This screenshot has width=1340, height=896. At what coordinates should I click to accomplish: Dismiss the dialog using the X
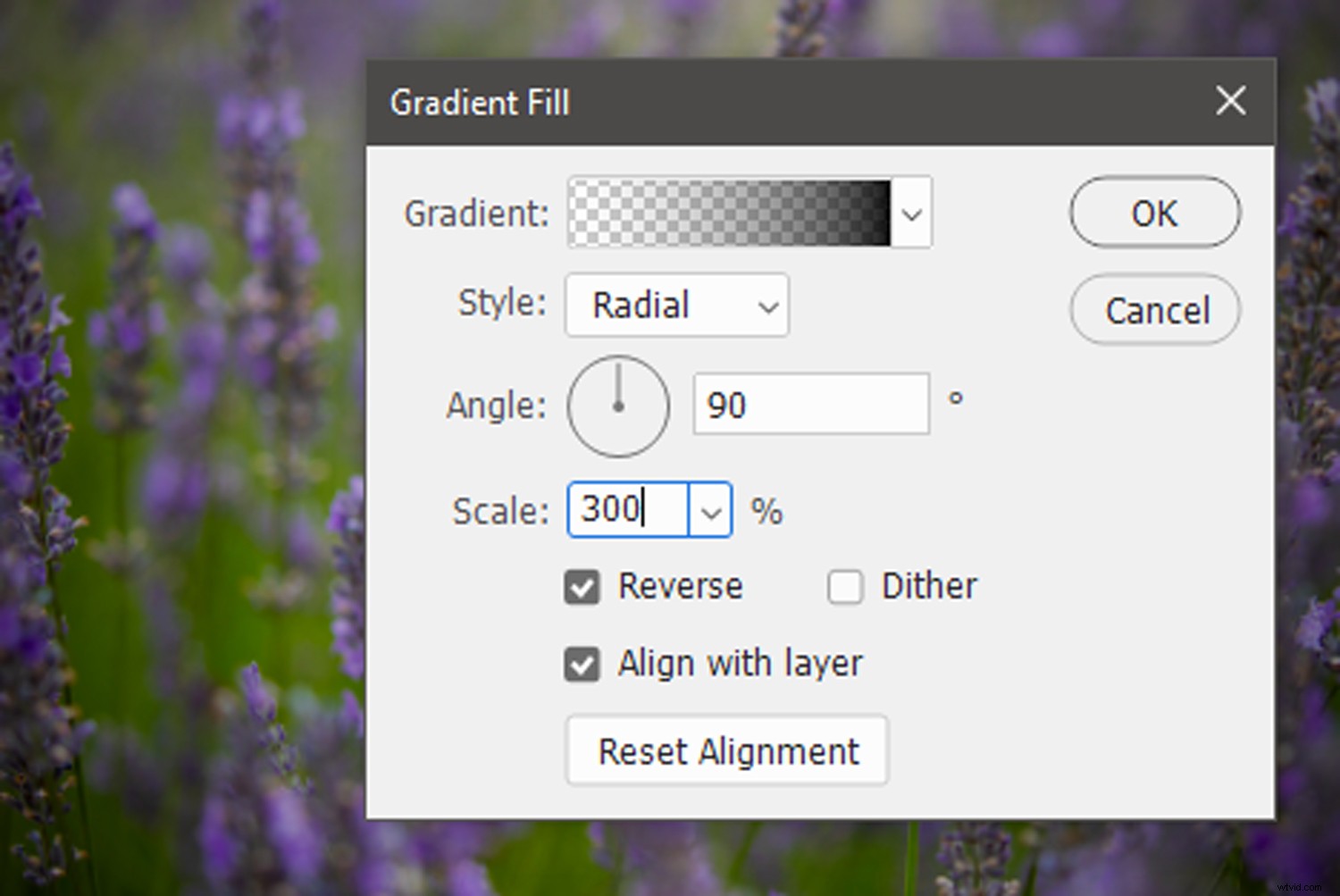(1230, 101)
